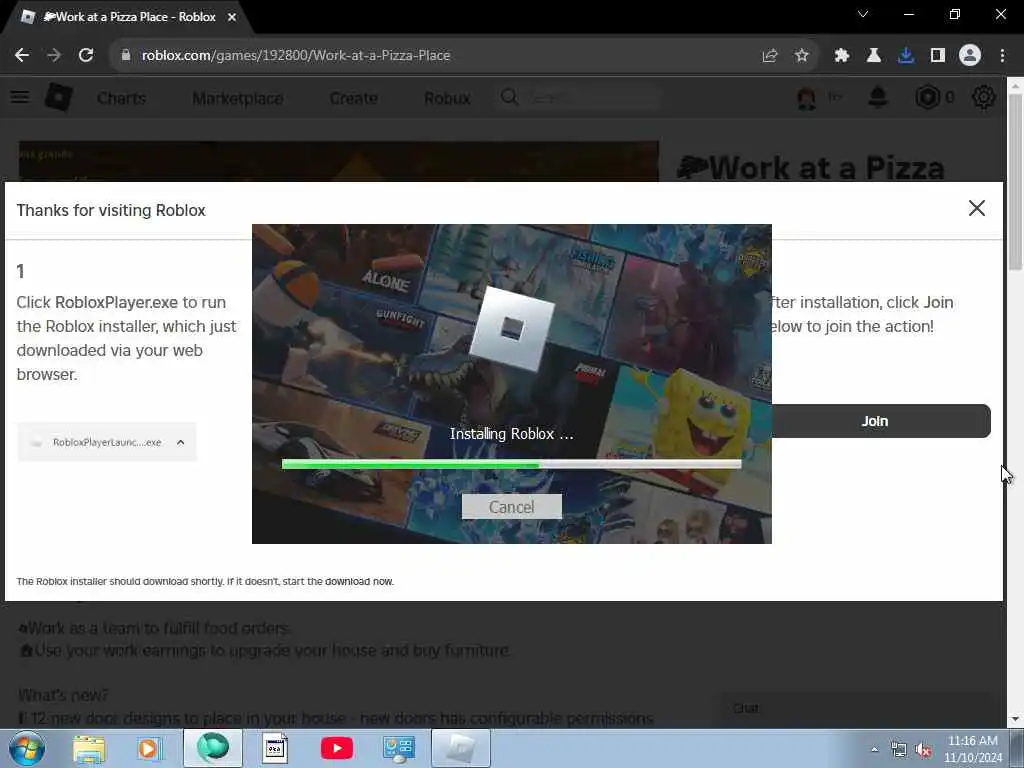This screenshot has height=768, width=1024.
Task: Open the Roblox hamburger menu
Action: 20,98
